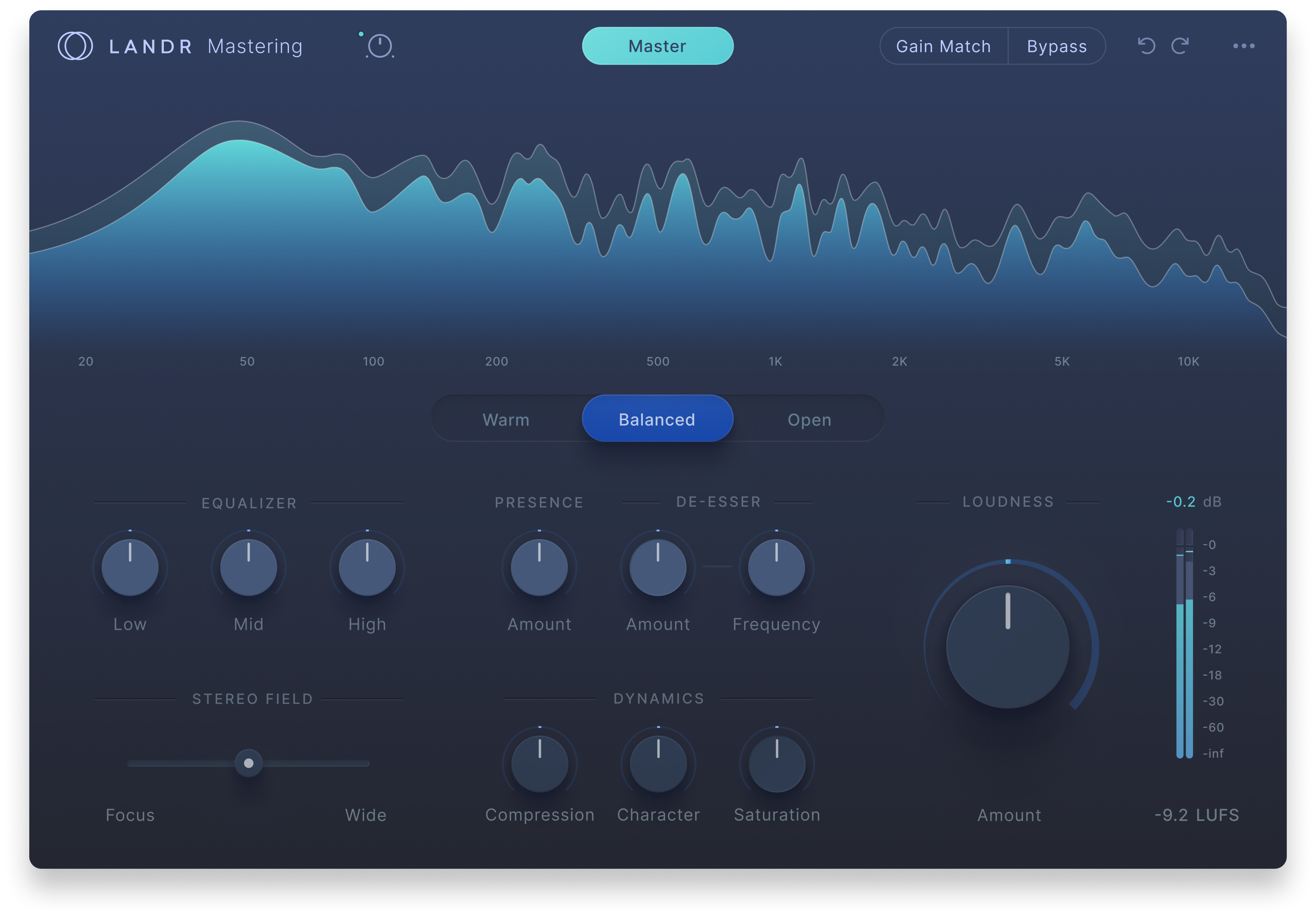Click the Focus label of stereo field
1316x917 pixels.
pos(130,815)
